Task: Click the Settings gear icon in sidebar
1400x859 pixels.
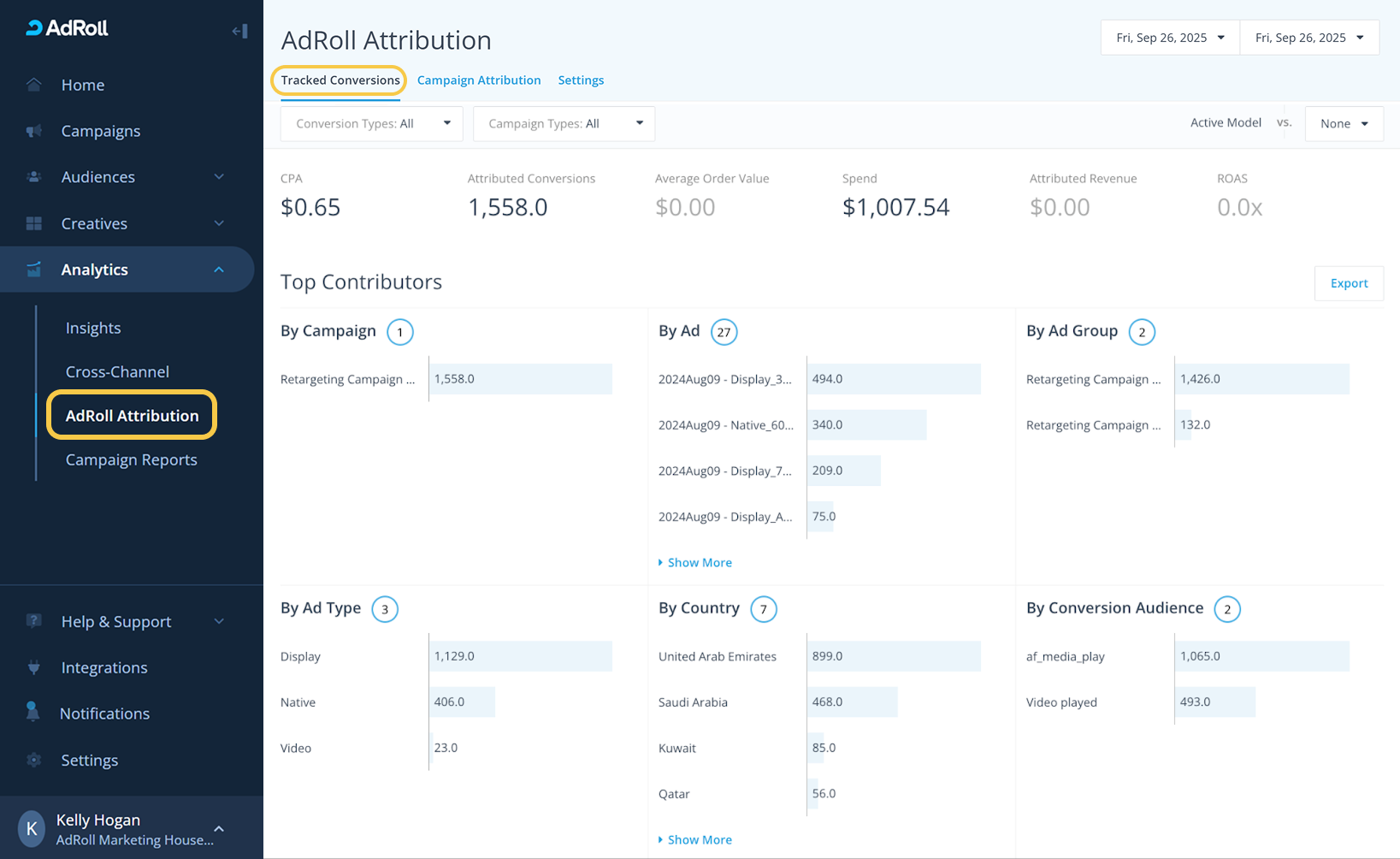Action: point(34,760)
